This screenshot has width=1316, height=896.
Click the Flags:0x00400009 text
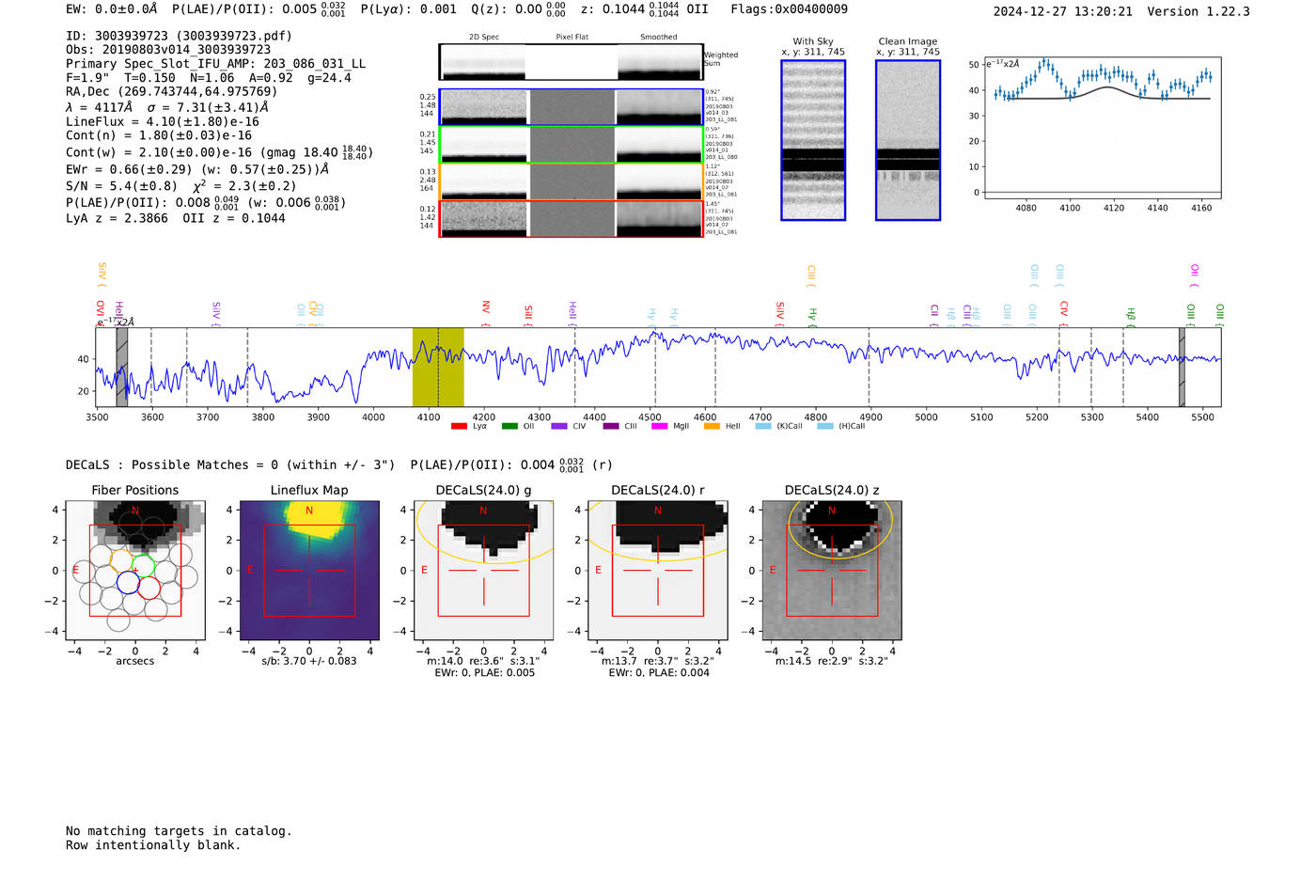click(x=789, y=9)
